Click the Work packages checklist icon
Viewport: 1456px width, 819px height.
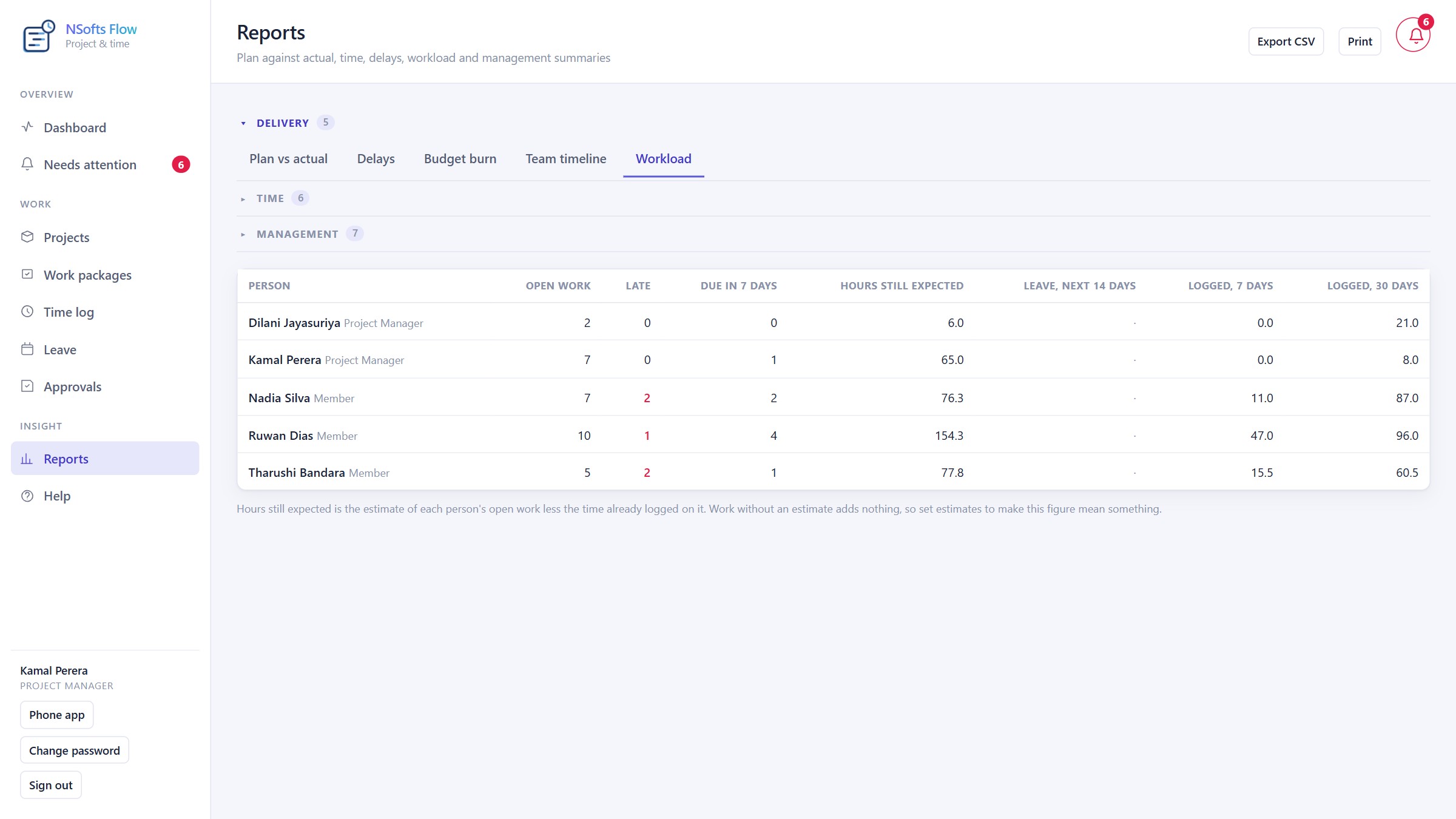(27, 274)
